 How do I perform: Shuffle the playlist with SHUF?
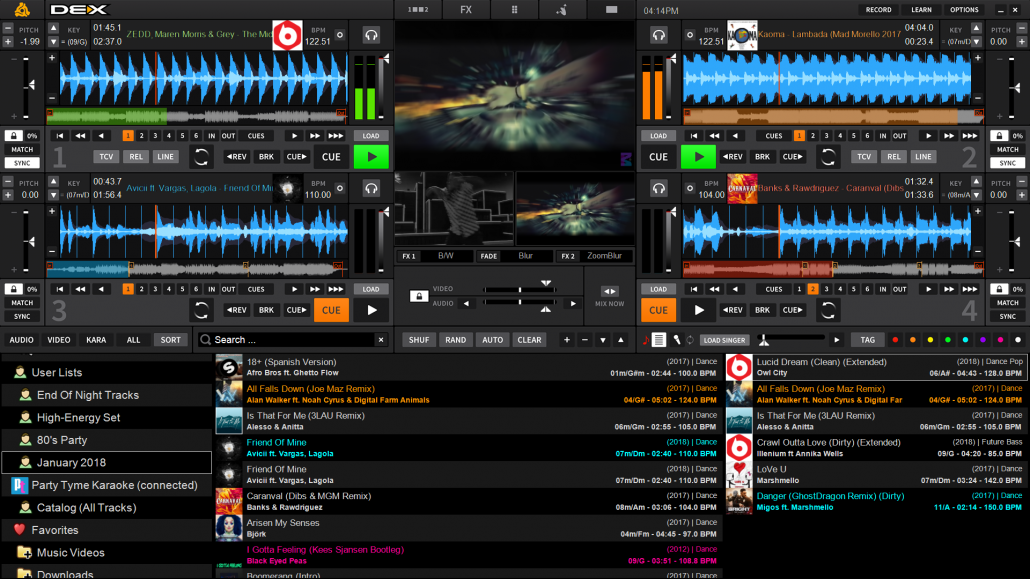[419, 340]
